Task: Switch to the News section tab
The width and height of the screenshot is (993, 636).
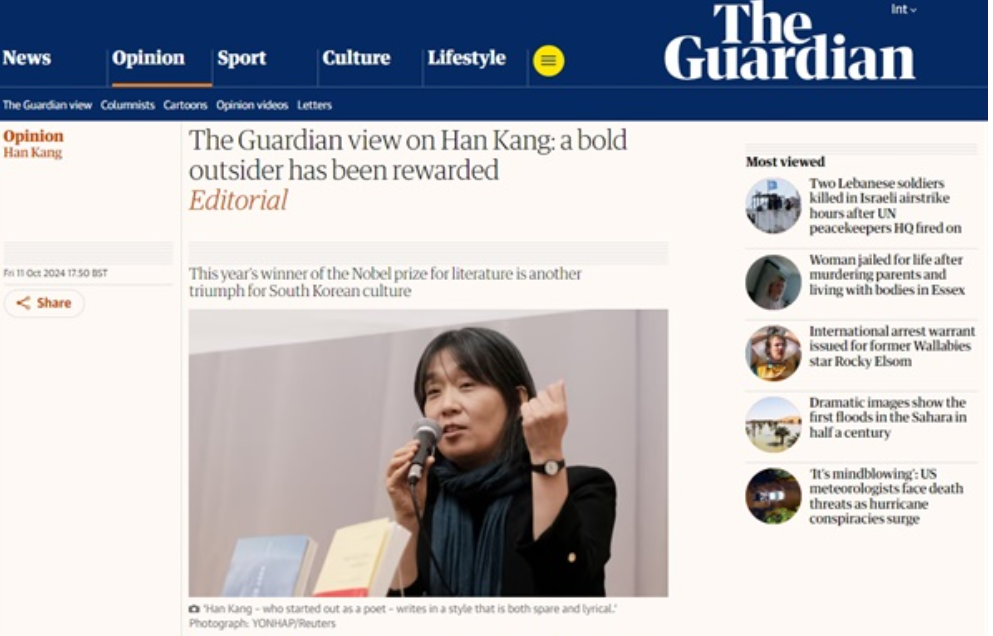Action: coord(27,58)
